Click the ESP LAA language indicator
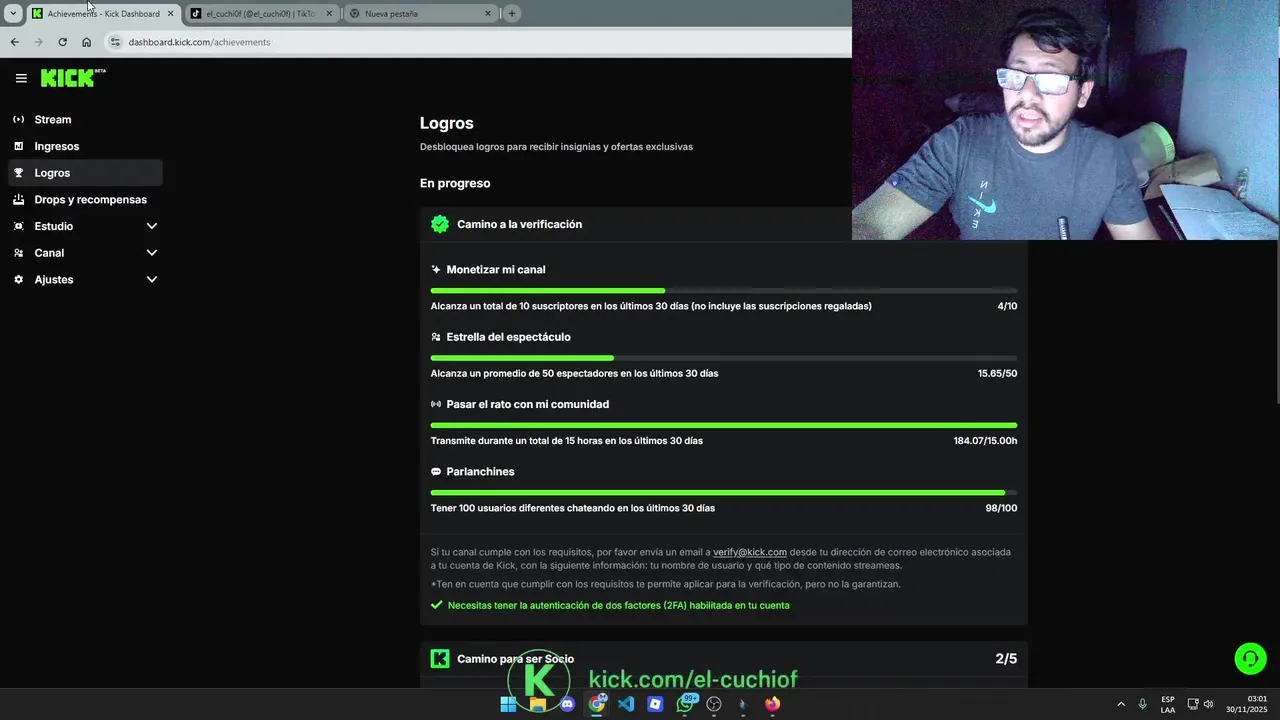The image size is (1280, 720). pos(1168,704)
